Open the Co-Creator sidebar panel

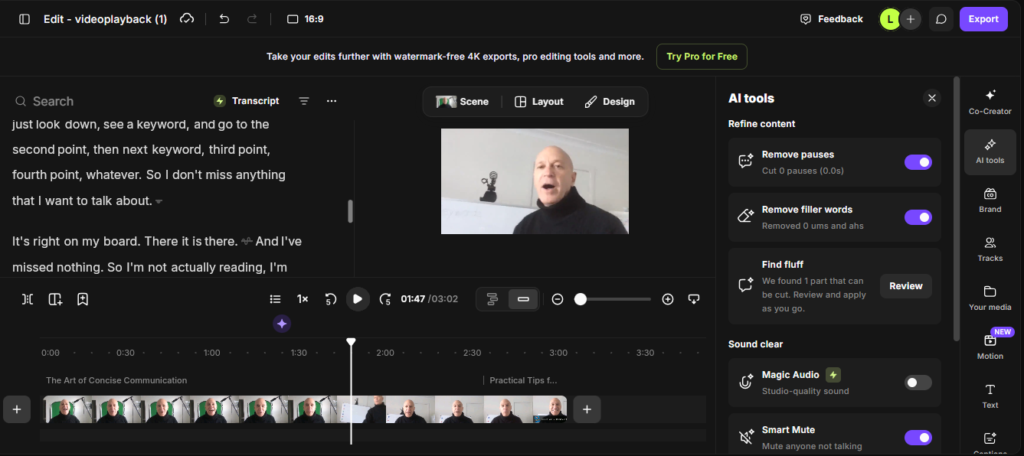coord(989,102)
